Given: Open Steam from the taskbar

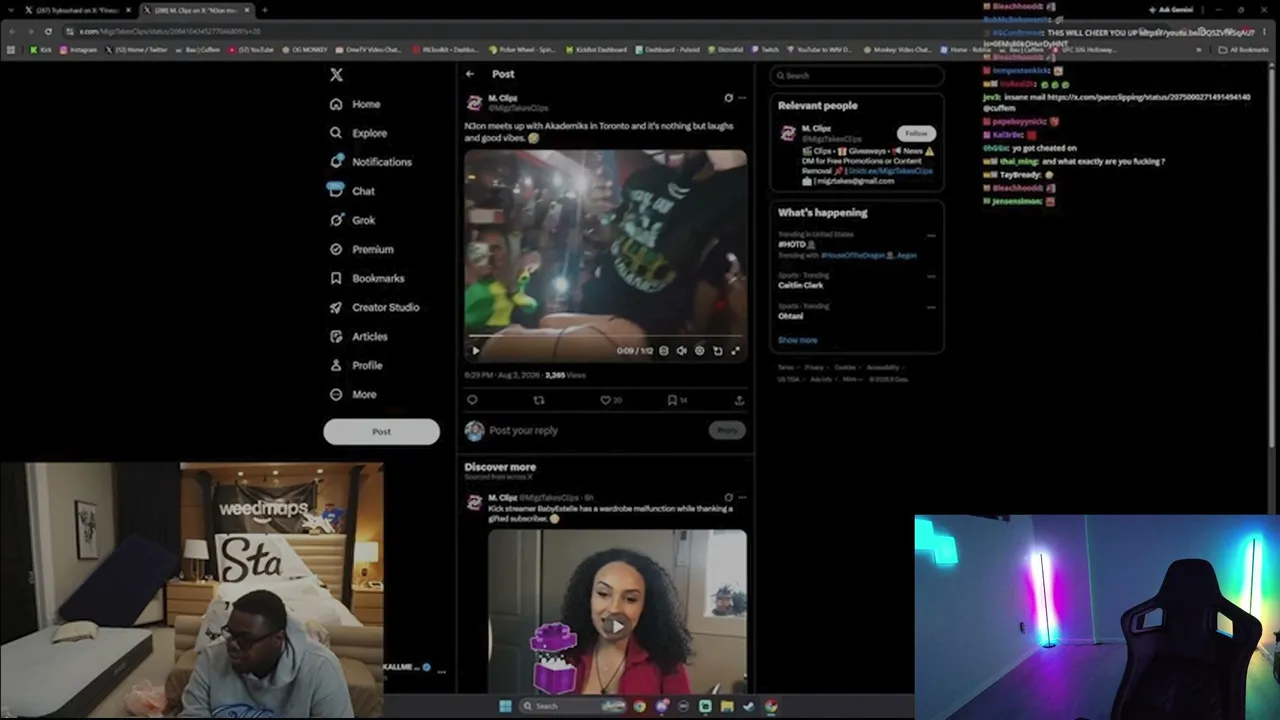Looking at the screenshot, I should pyautogui.click(x=749, y=706).
